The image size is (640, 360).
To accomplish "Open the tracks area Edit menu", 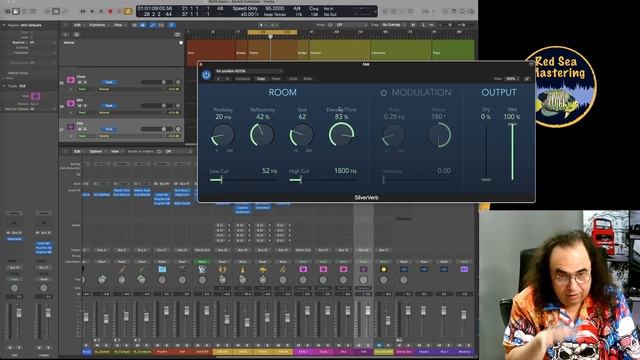I will pyautogui.click(x=77, y=25).
